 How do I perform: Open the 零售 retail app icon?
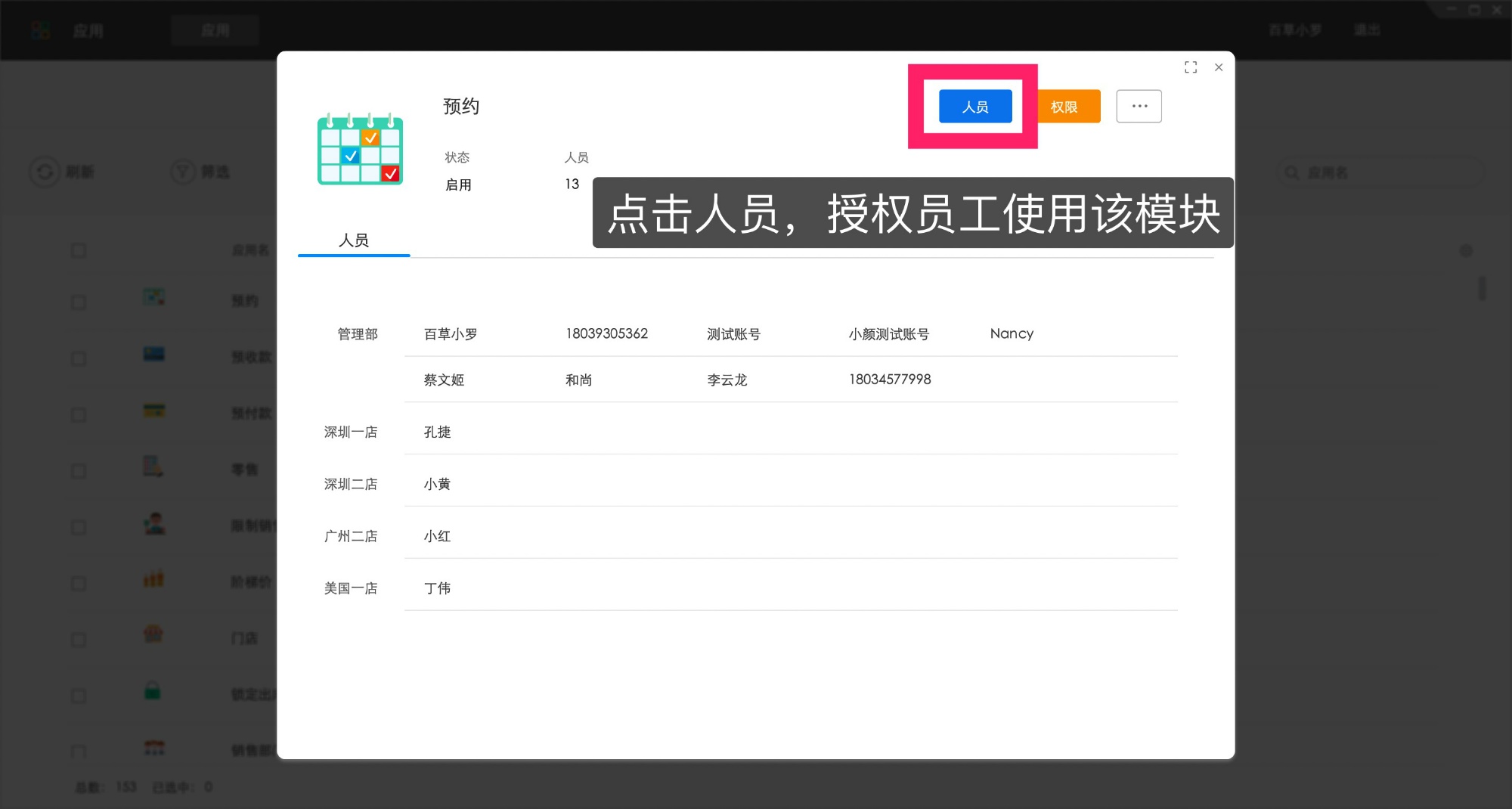point(153,467)
